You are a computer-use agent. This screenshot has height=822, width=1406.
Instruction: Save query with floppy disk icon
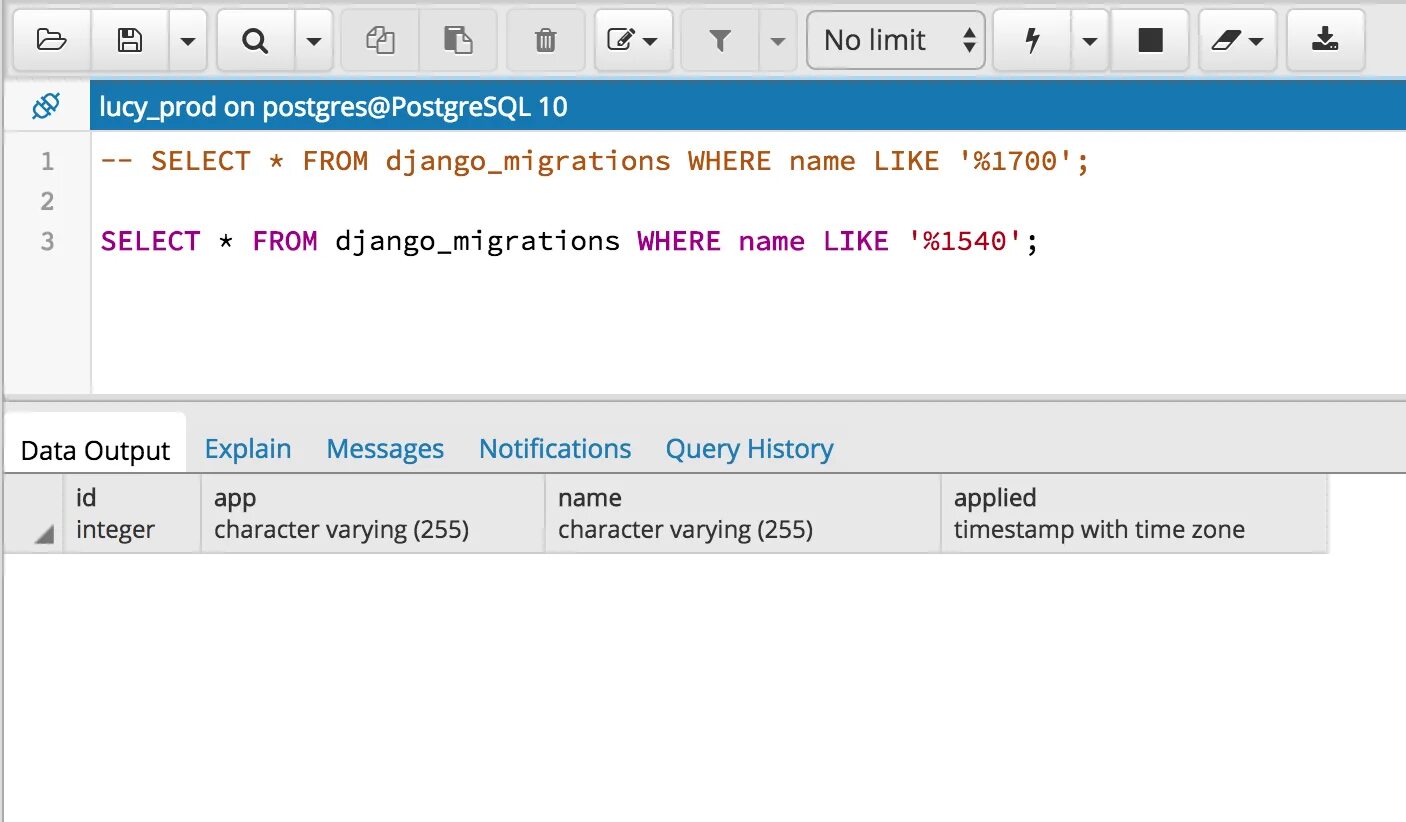(130, 40)
